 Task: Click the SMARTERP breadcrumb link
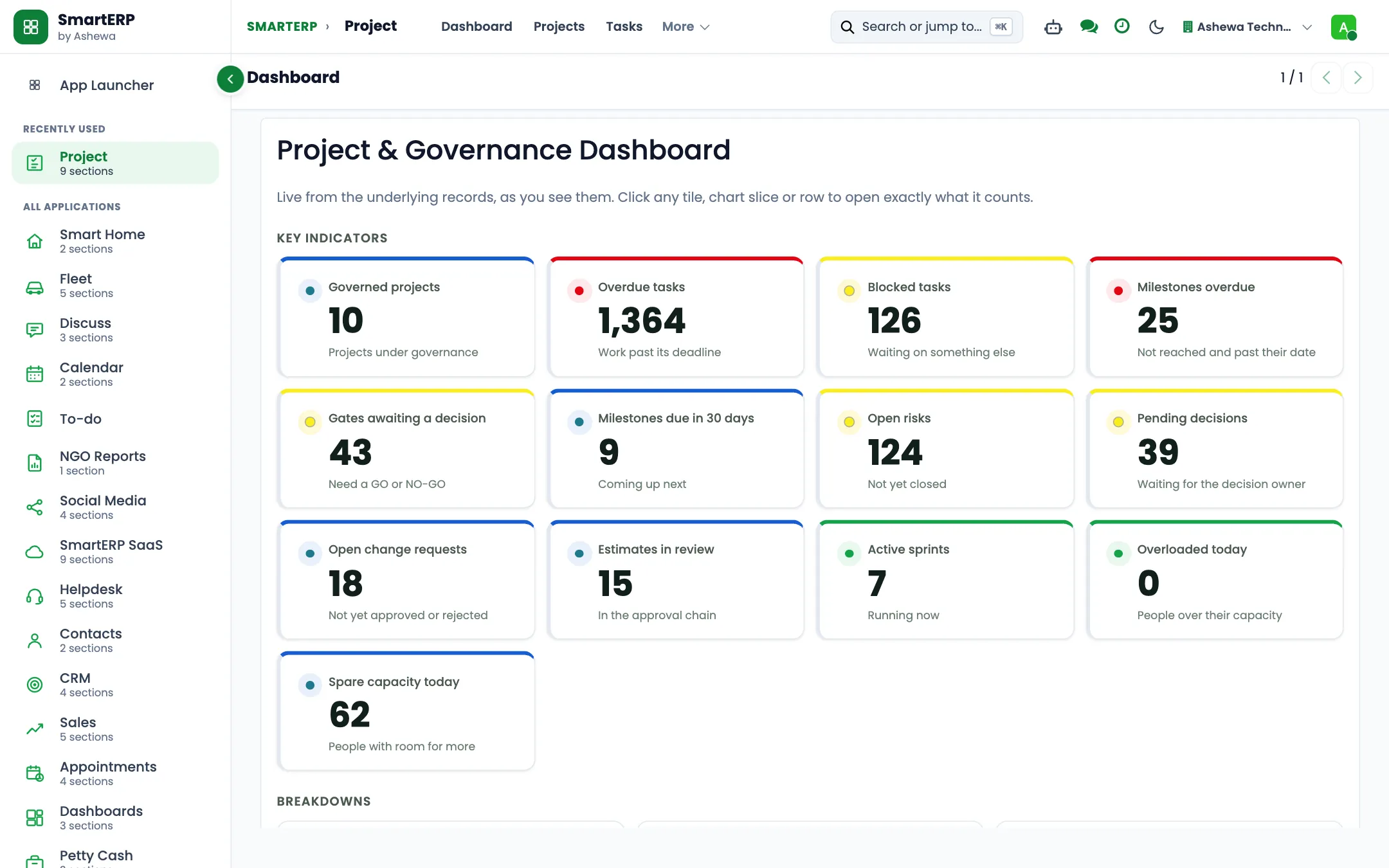pos(282,26)
